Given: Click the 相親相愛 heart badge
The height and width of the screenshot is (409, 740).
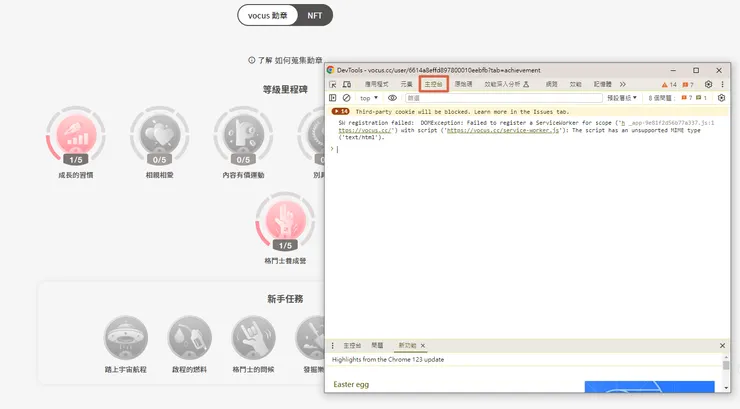Looking at the screenshot, I should pos(160,134).
